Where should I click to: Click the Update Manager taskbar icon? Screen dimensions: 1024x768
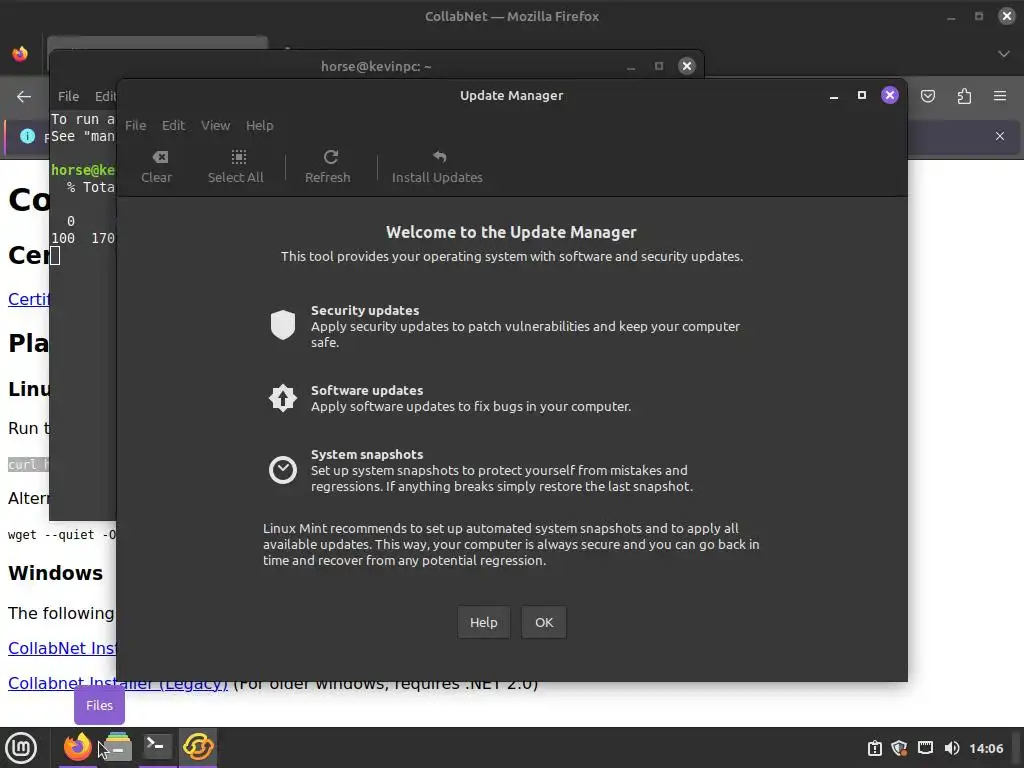[x=198, y=746]
